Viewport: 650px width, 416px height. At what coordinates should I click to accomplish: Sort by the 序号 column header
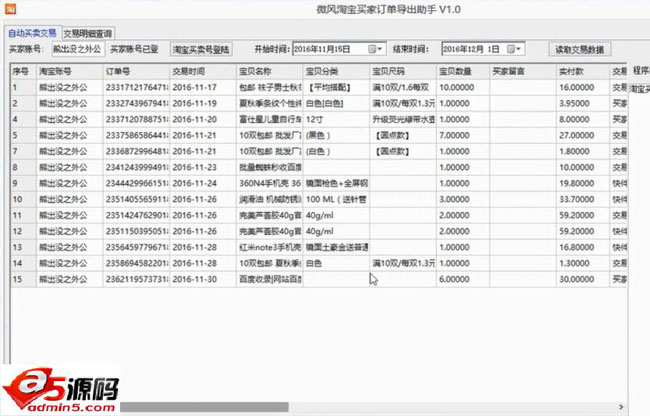(x=23, y=71)
